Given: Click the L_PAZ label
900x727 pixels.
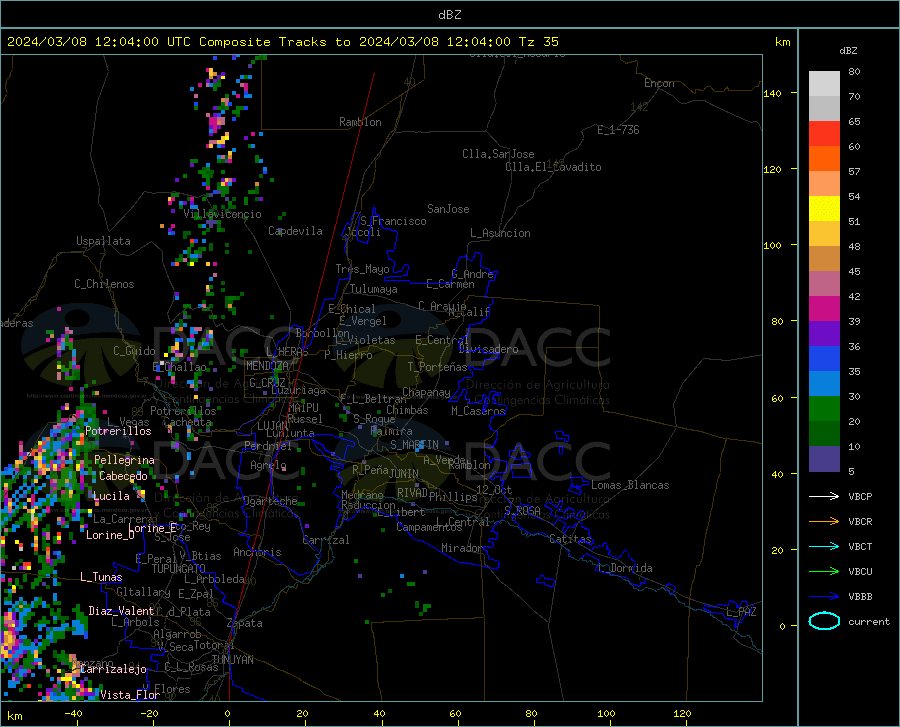Looking at the screenshot, I should [x=741, y=612].
